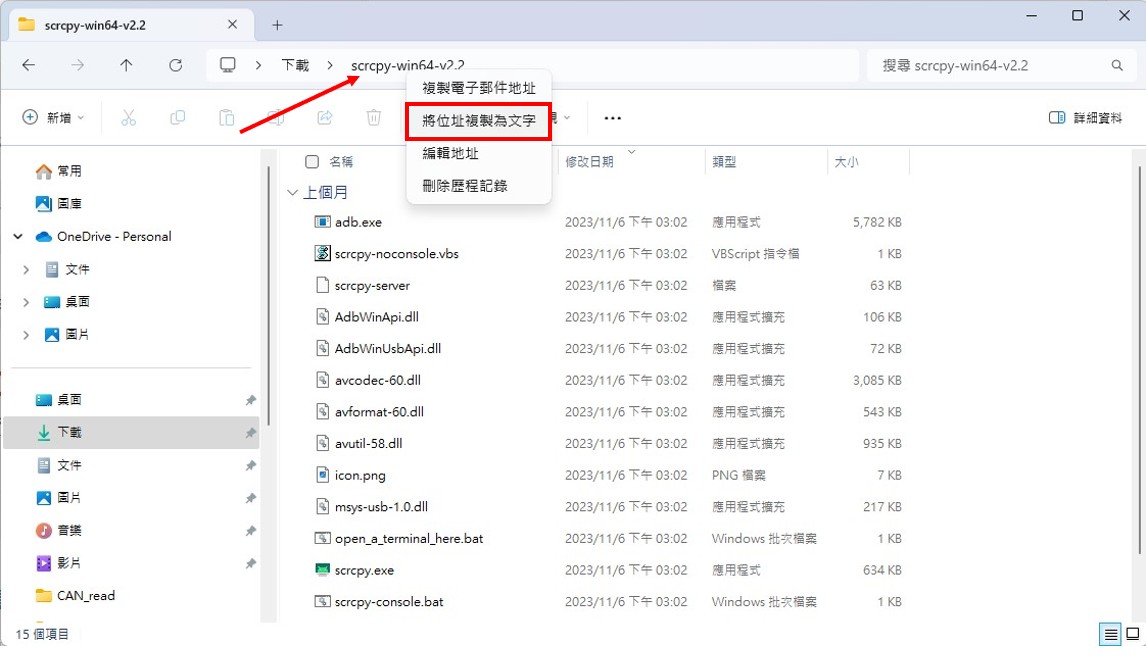Click the search magnifier icon

coord(1117,65)
